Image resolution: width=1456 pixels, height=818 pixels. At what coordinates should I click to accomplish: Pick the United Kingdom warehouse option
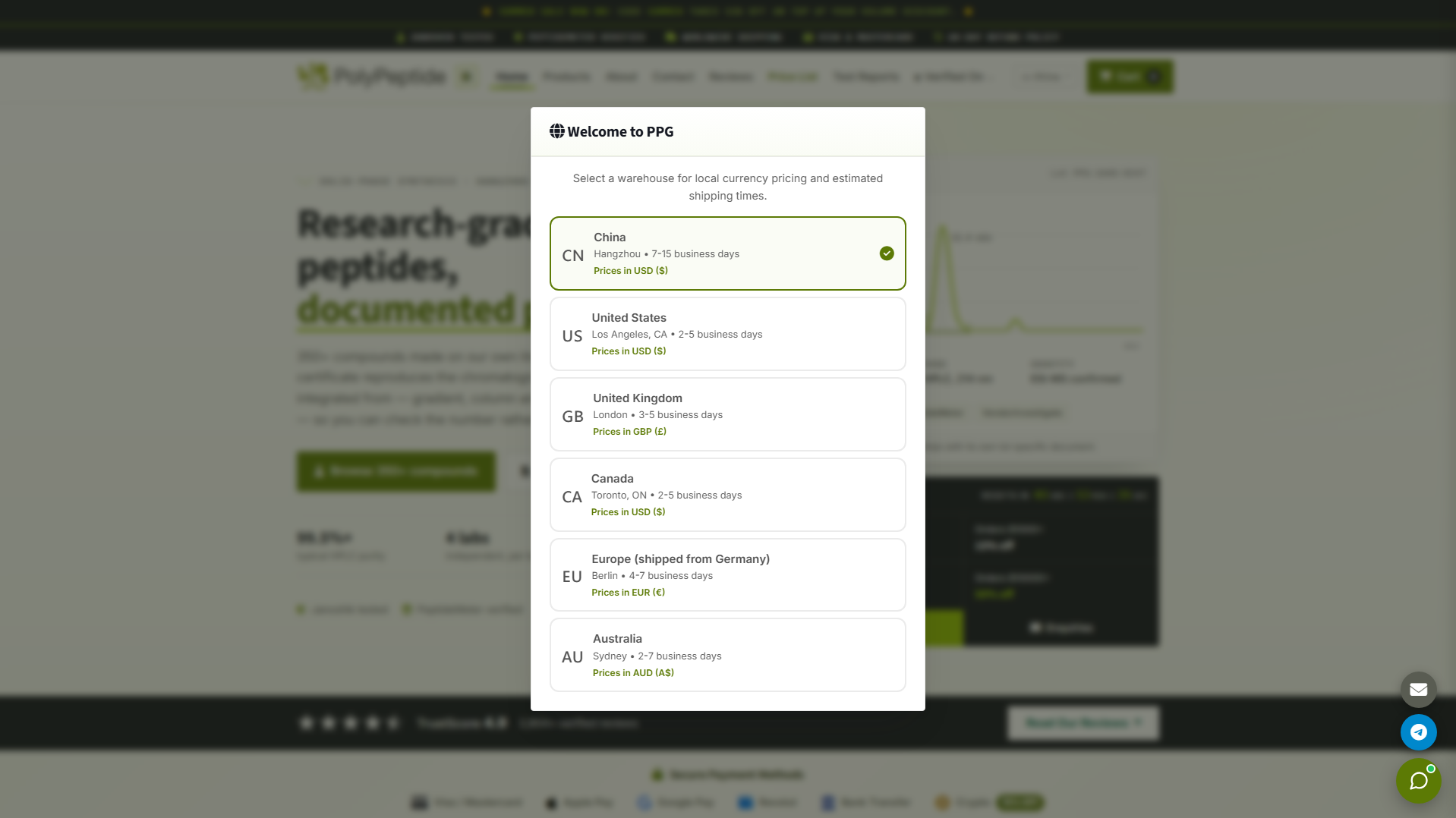click(x=727, y=414)
